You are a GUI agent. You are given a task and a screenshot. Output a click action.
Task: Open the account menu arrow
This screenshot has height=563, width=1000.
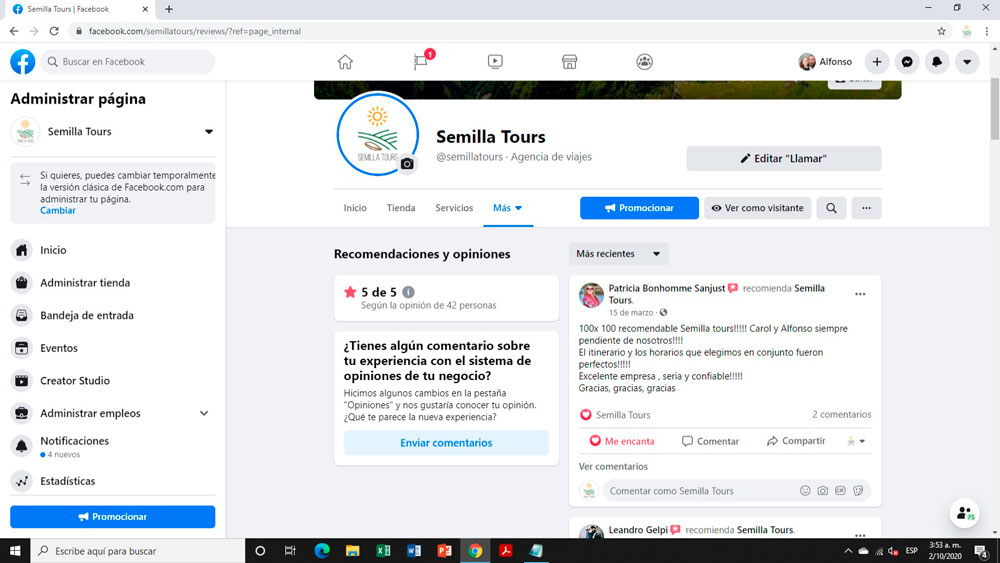967,62
